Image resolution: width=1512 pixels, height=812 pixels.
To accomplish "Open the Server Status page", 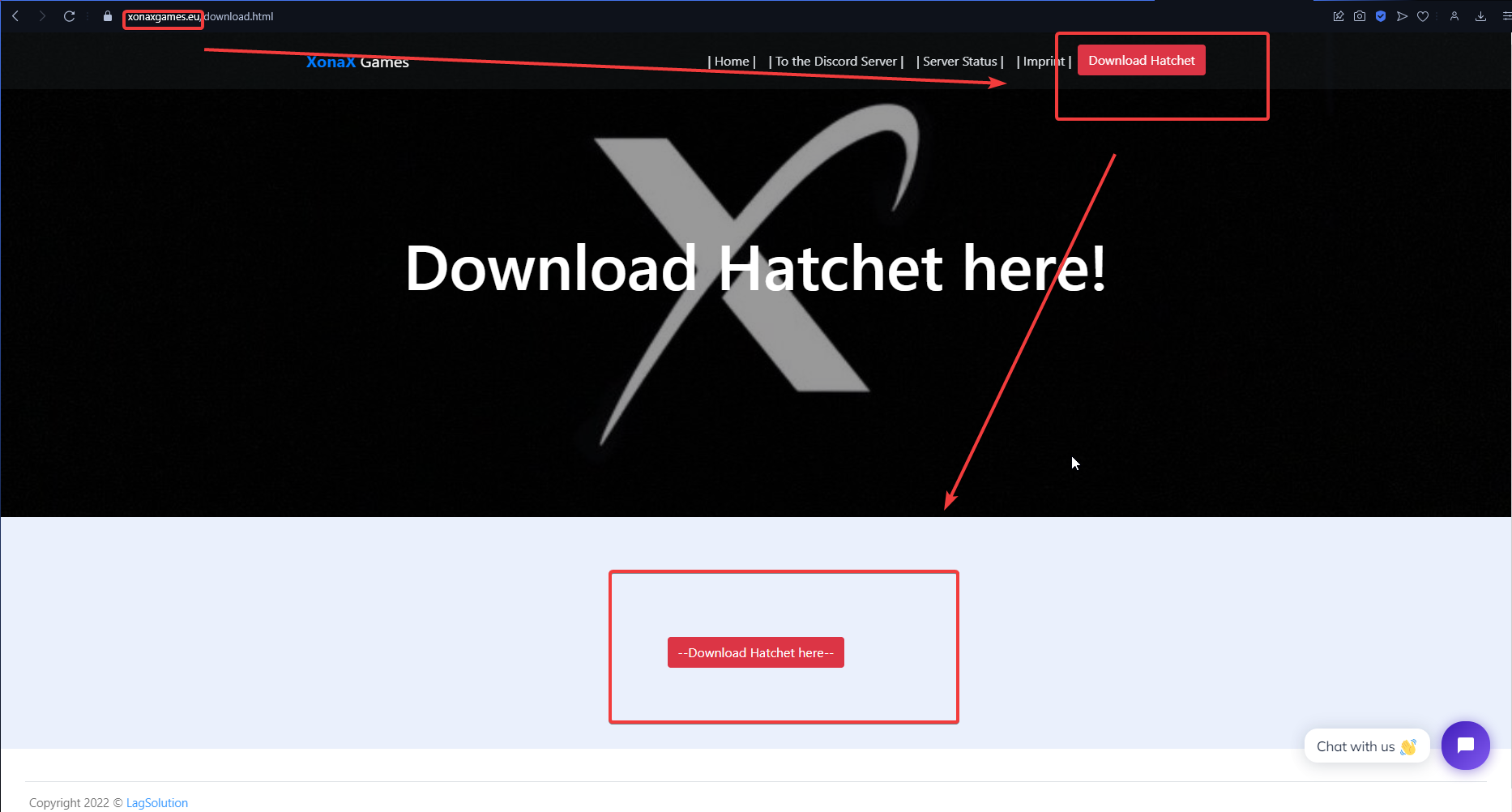I will [959, 62].
